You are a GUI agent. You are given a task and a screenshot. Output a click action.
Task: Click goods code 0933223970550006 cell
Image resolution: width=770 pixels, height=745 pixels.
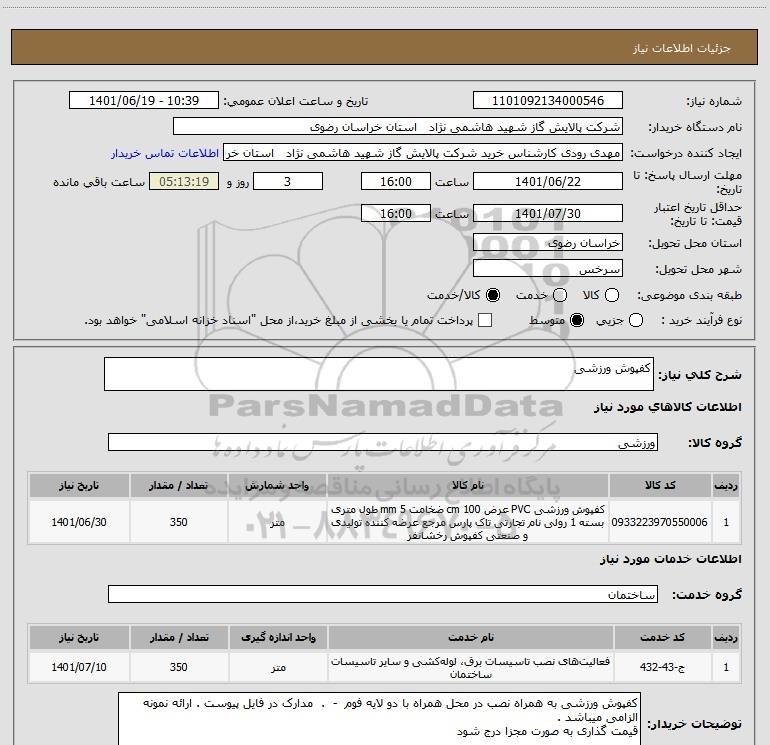660,522
